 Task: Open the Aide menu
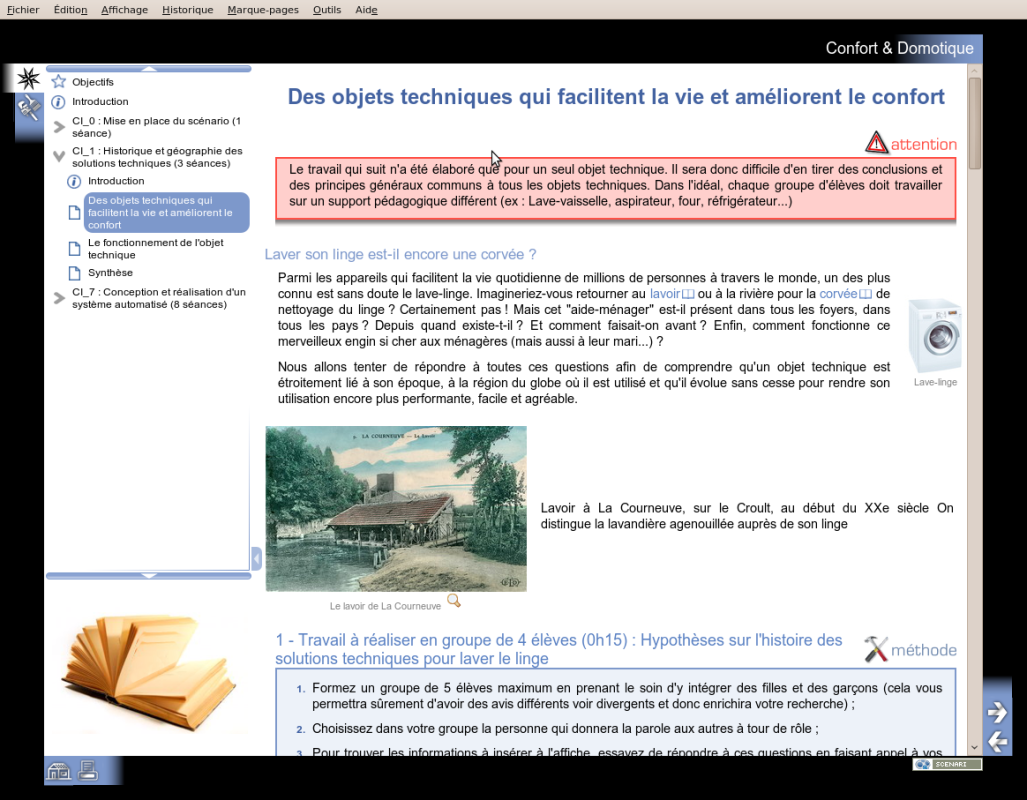tap(366, 10)
